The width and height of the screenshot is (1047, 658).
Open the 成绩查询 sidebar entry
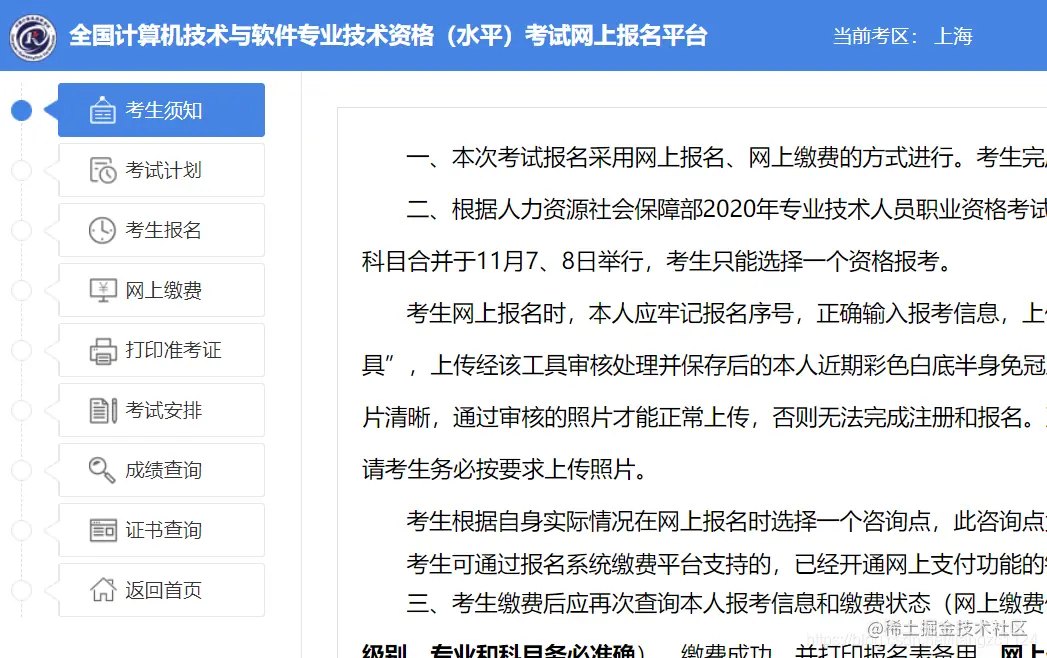point(160,470)
